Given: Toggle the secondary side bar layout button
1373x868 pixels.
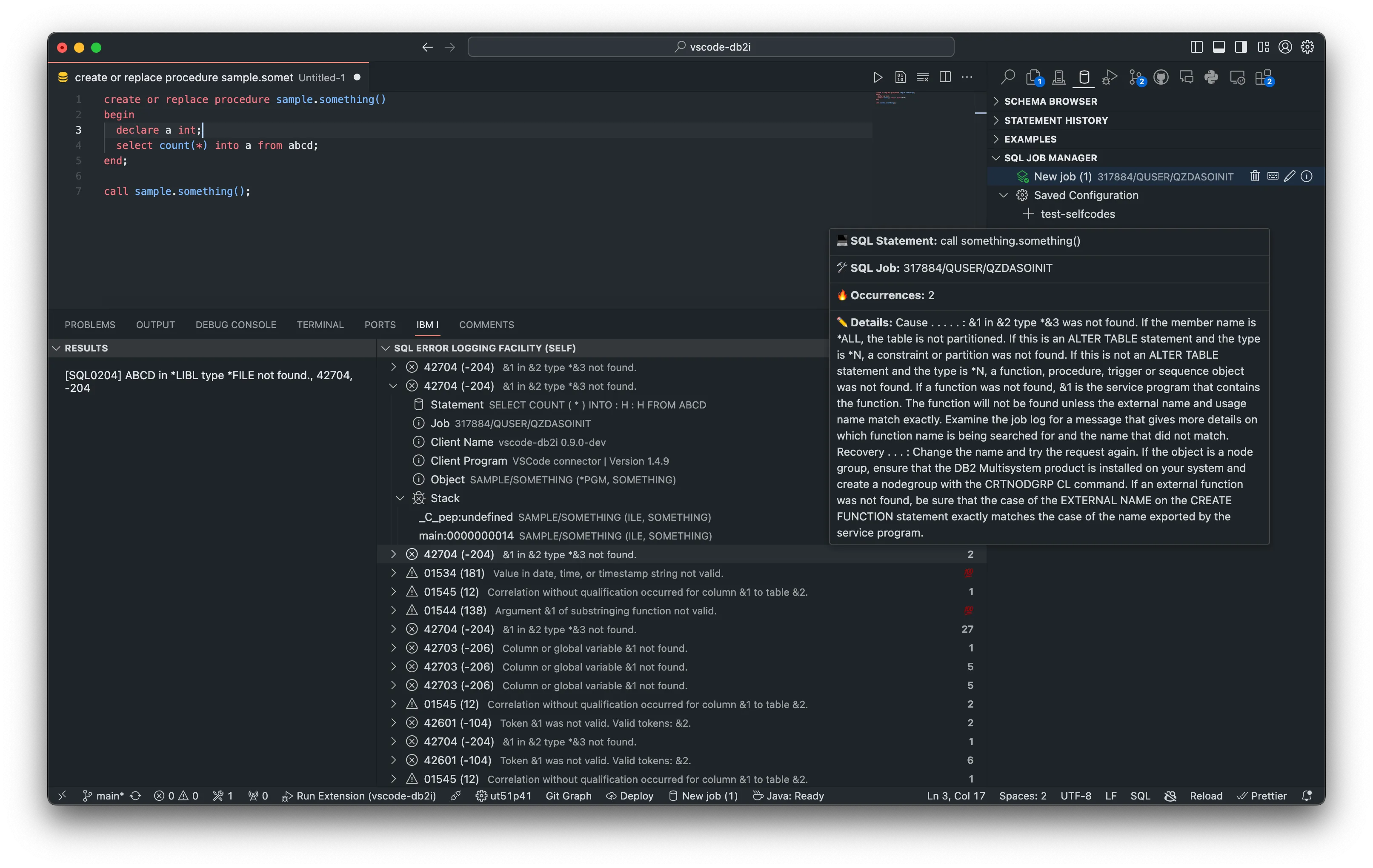Looking at the screenshot, I should click(1241, 47).
